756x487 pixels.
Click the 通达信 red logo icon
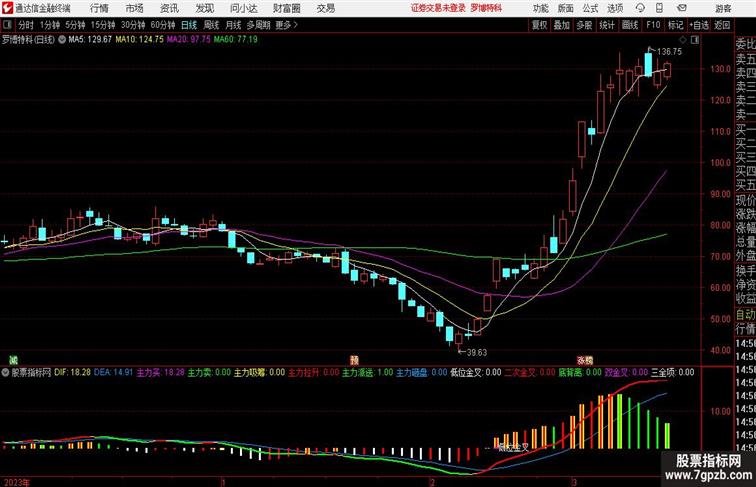(7, 8)
